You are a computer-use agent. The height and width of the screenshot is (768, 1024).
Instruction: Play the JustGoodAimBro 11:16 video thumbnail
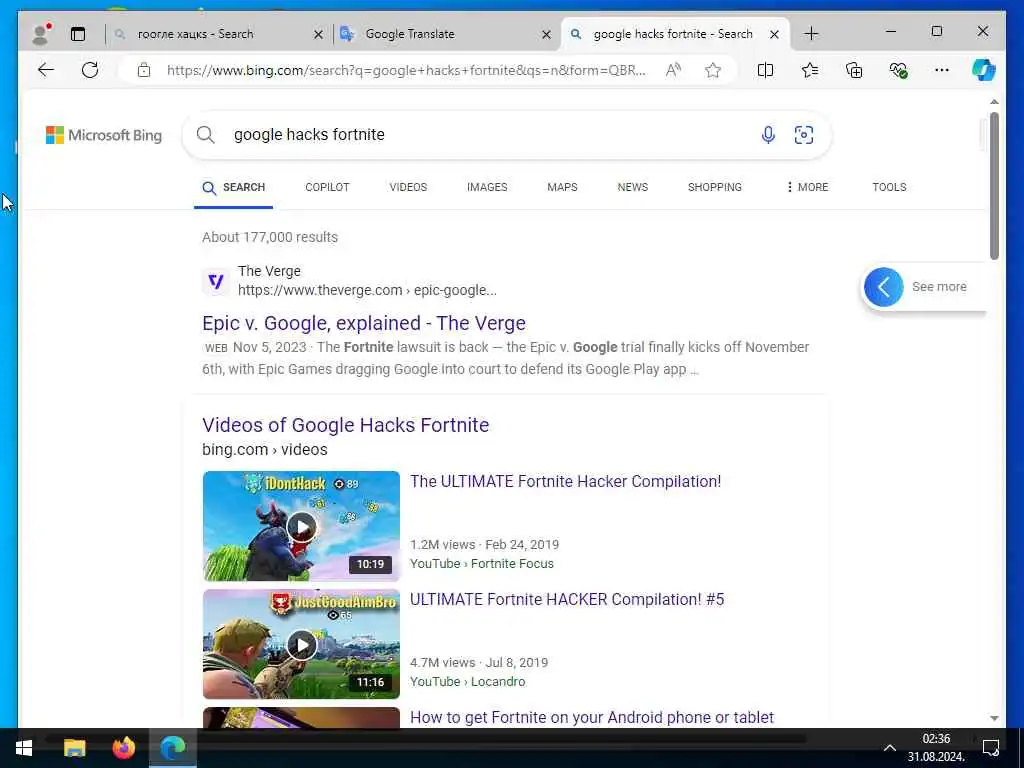(x=301, y=644)
